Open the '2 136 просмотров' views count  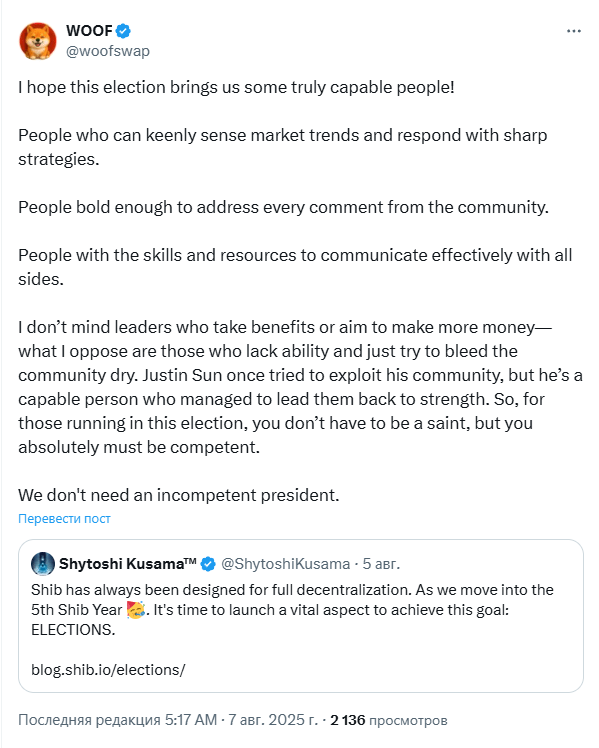(x=389, y=720)
